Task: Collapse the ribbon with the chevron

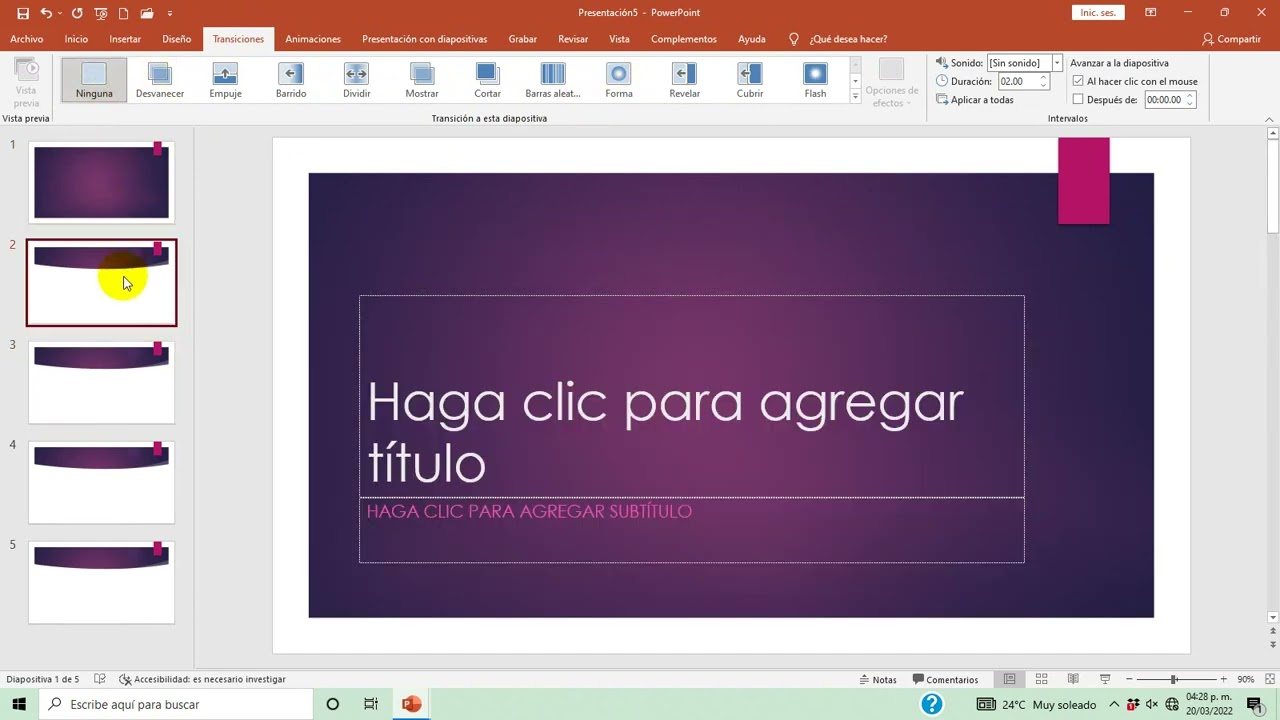Action: (x=1269, y=119)
